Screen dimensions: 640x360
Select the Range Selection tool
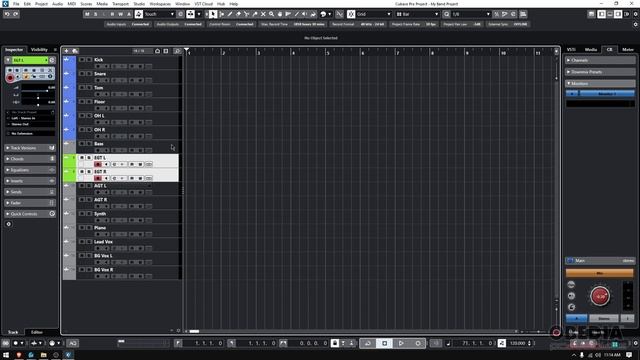pos(222,14)
